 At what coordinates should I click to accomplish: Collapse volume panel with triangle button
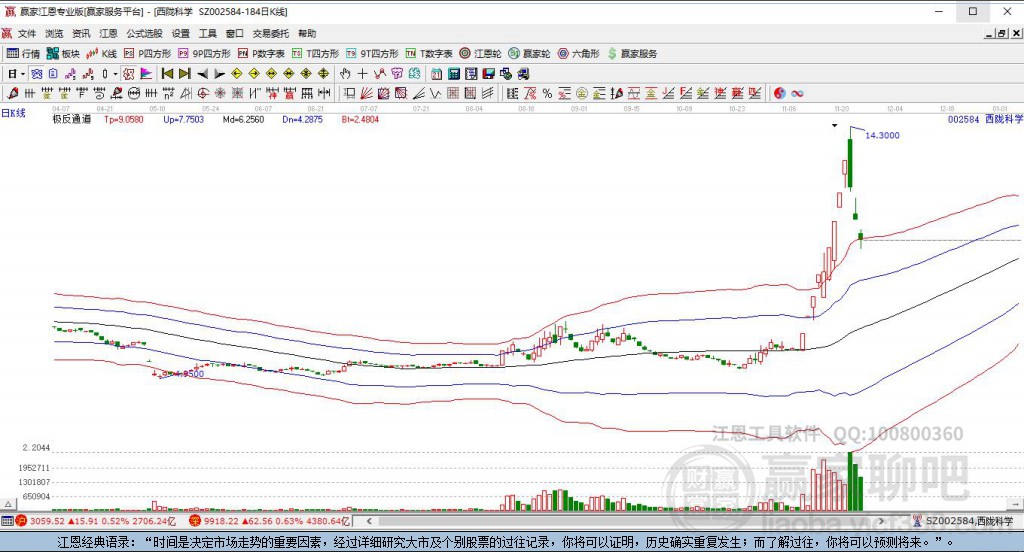tap(8, 504)
